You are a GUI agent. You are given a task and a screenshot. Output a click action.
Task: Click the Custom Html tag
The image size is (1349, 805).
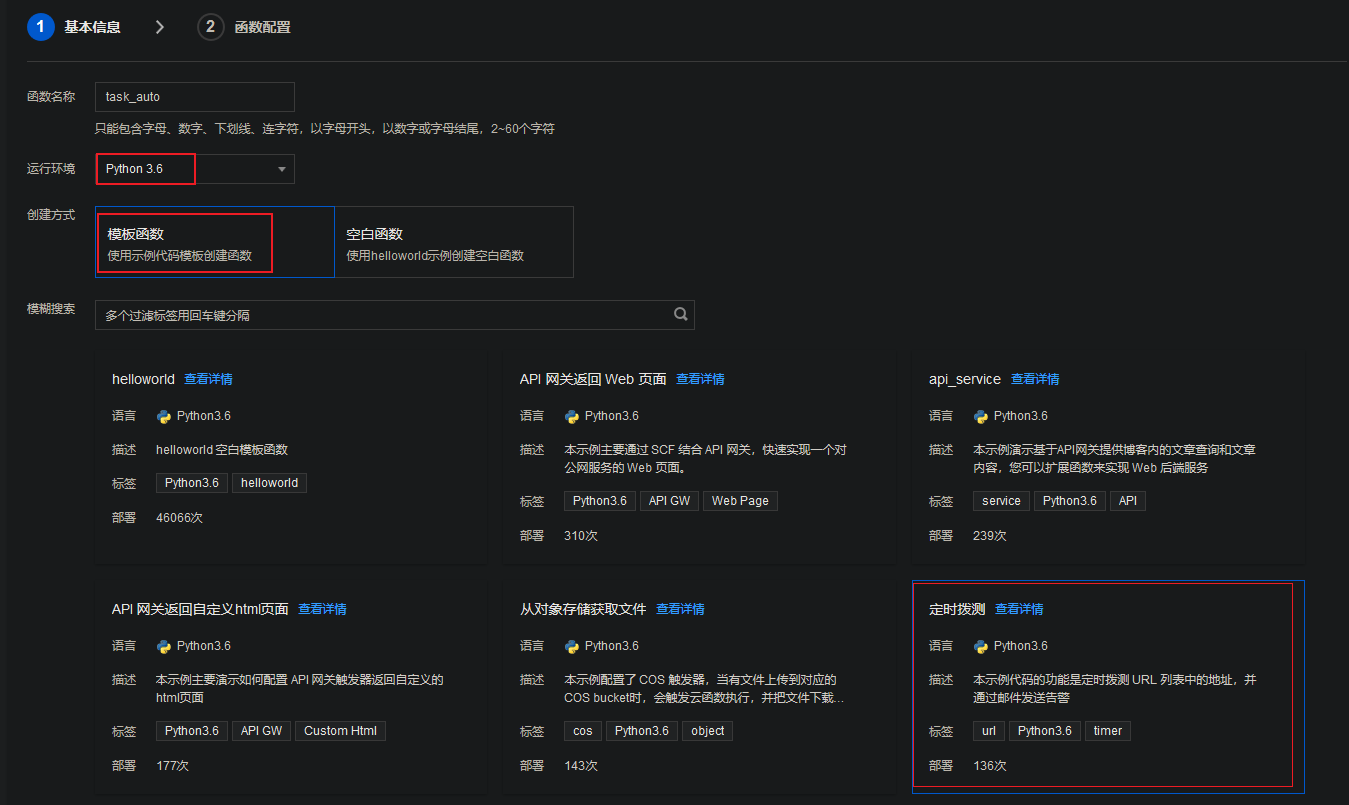340,731
